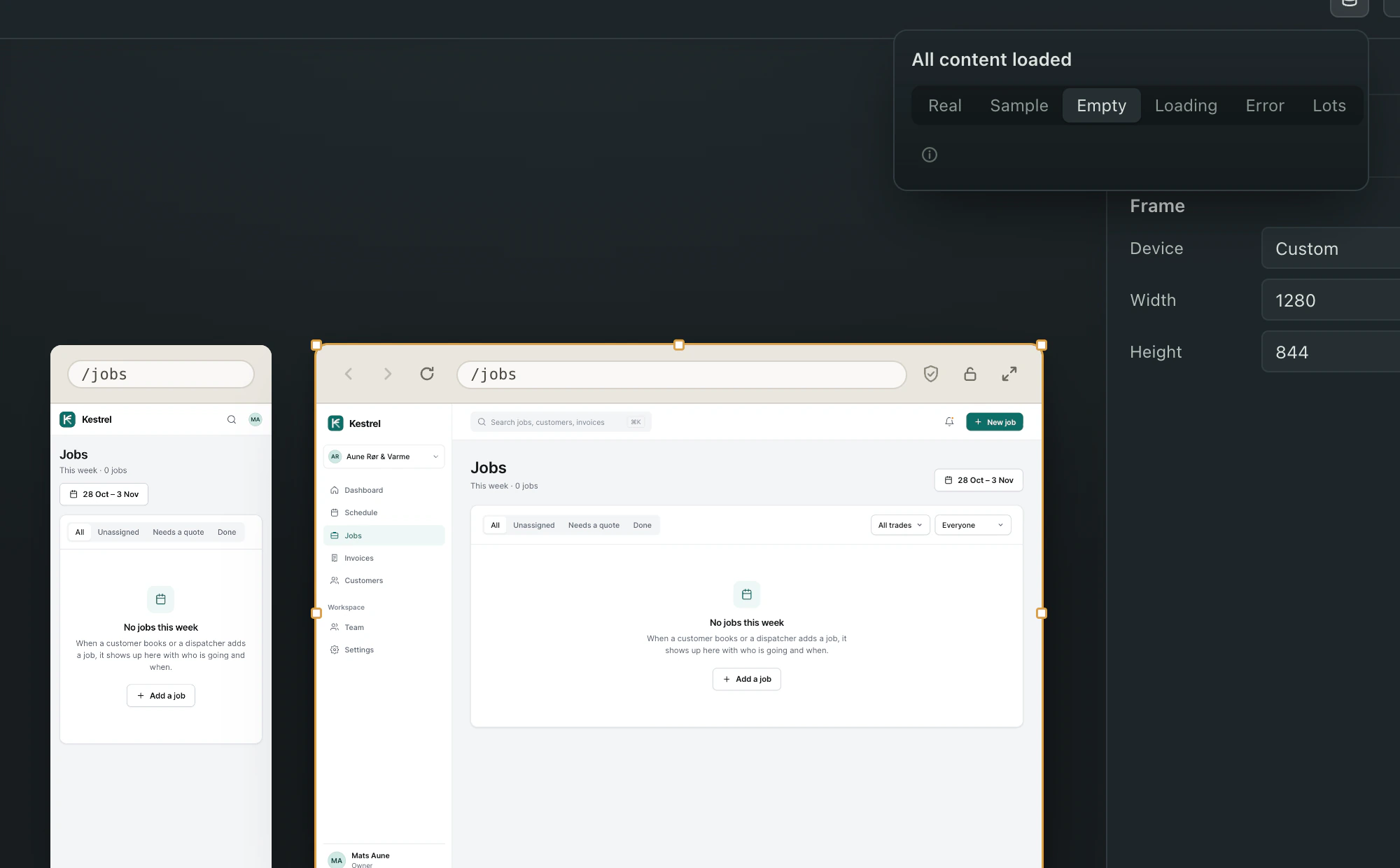Open the shield check icon in toolbar
This screenshot has height=868, width=1400.
(x=931, y=374)
